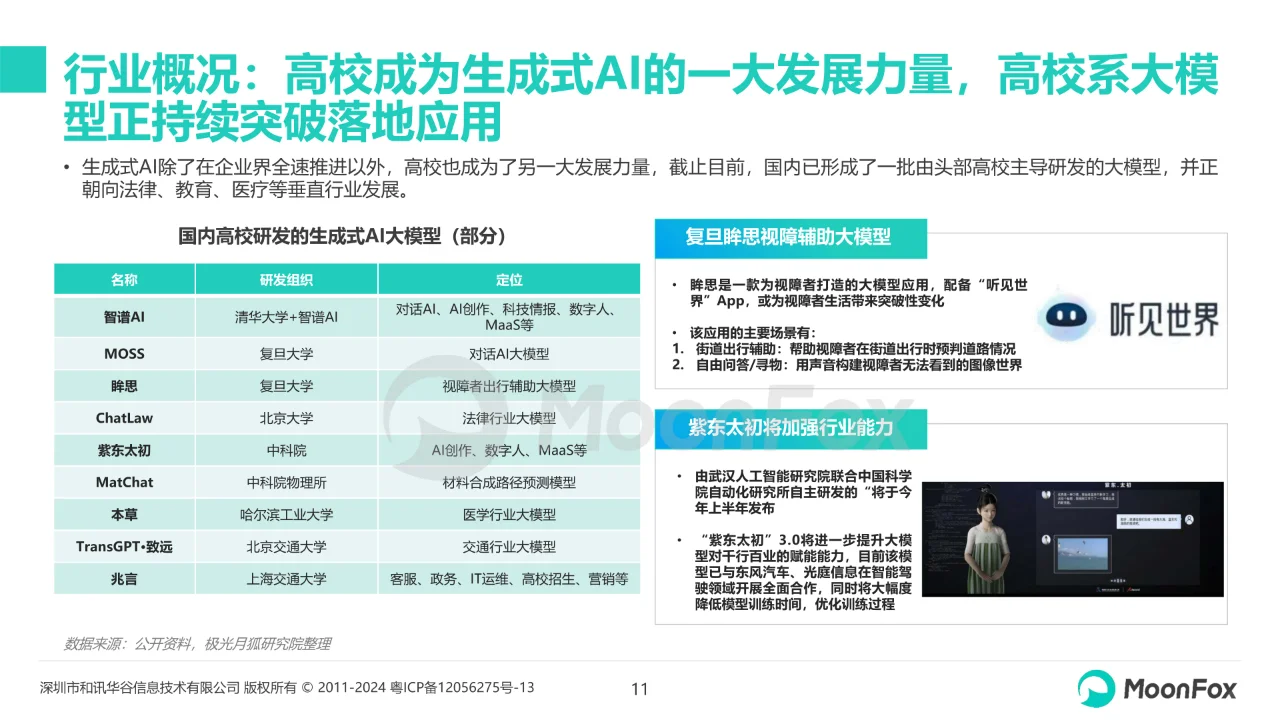Select the 智谱AI name cell
Screen dimensions: 1280x720
click(x=124, y=317)
